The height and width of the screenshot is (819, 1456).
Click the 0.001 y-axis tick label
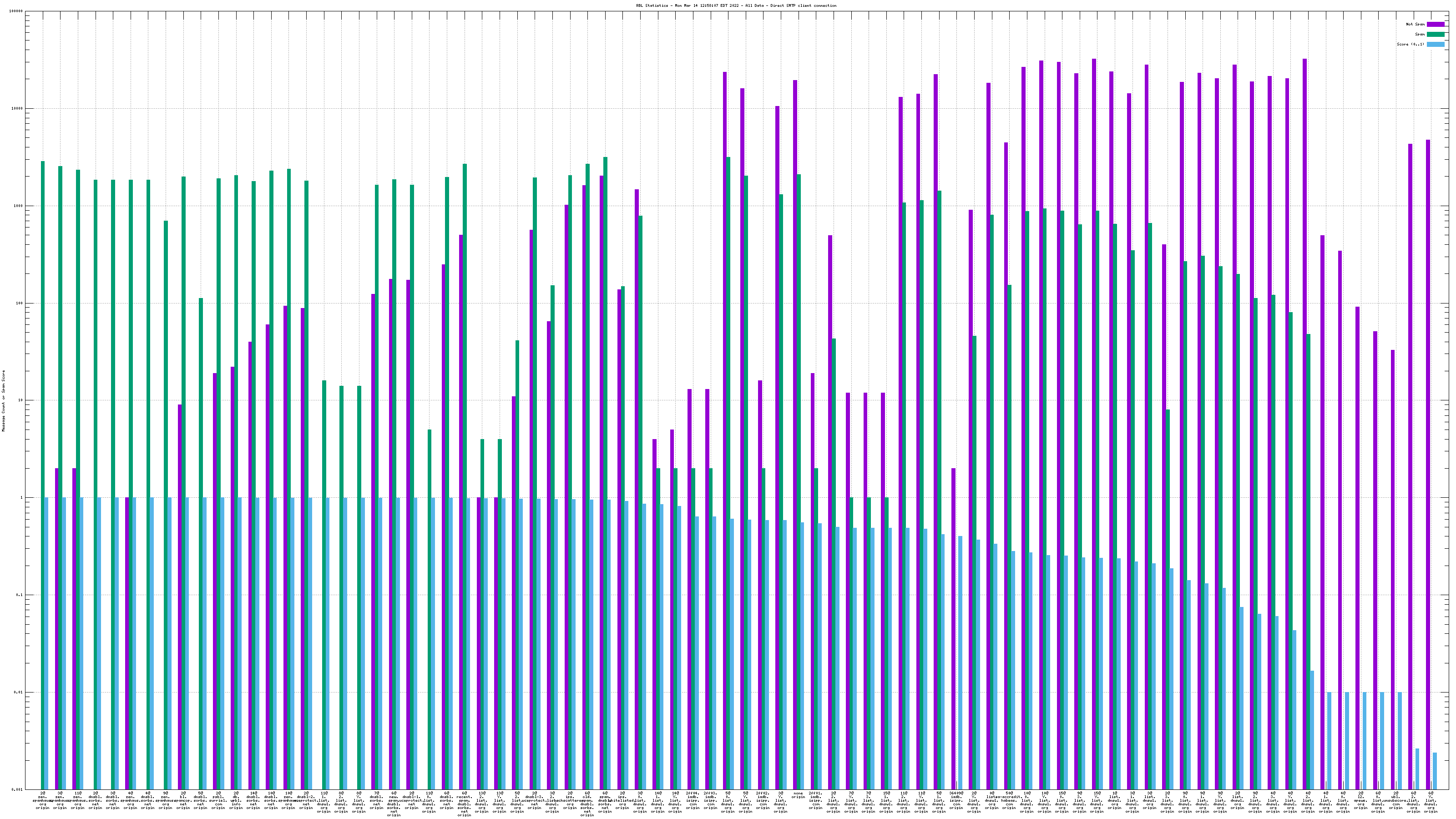[18, 789]
